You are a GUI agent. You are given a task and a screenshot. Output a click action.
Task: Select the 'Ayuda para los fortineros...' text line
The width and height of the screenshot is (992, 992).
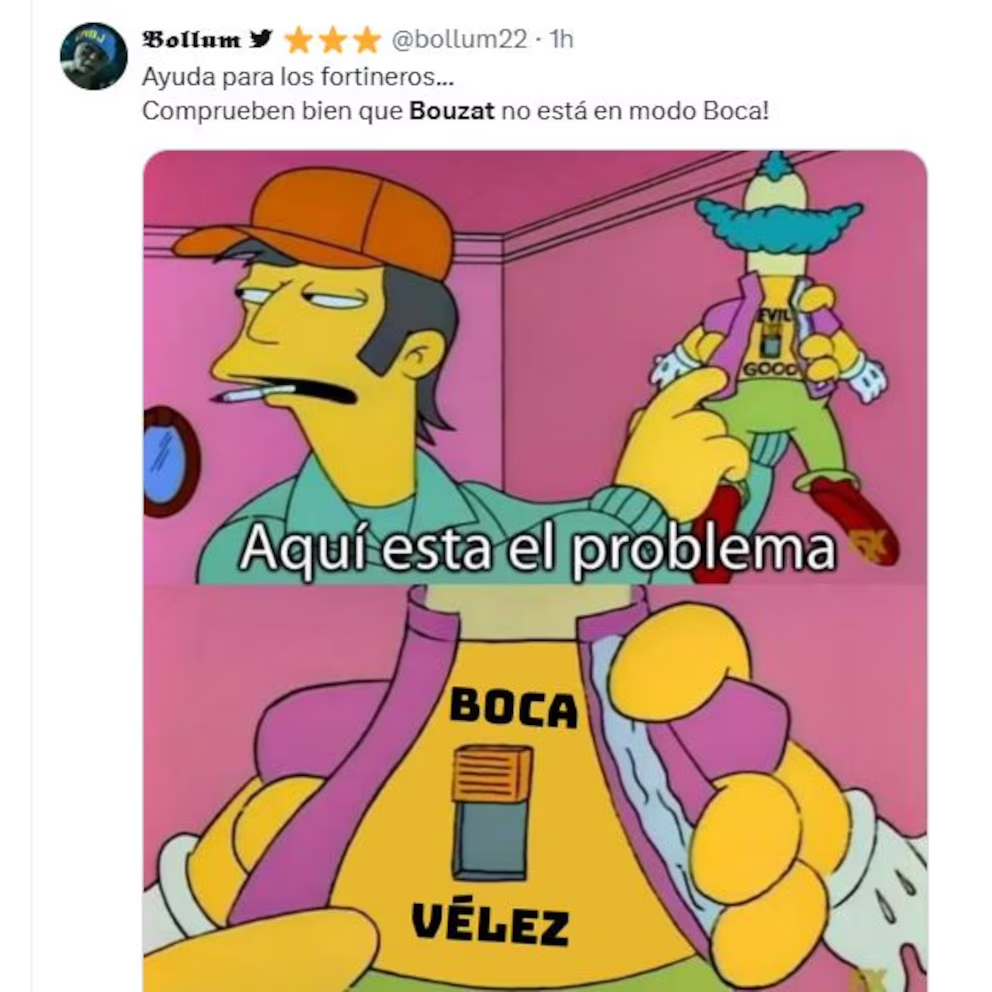(298, 77)
